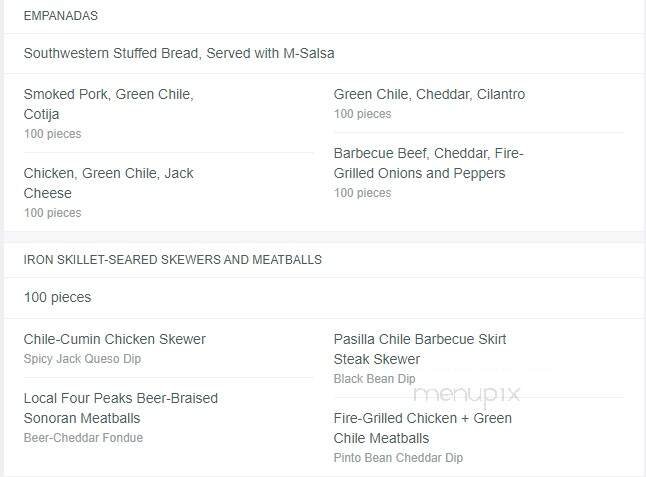Select the Southwestern Stuffed Bread description line

click(x=179, y=53)
